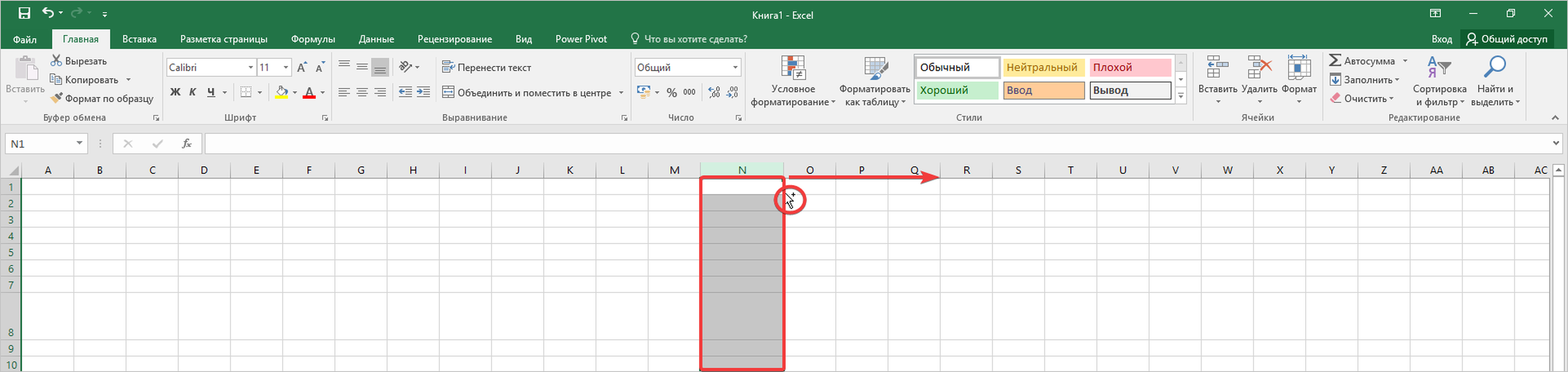Click the Общий доступ share button
1568x372 pixels.
click(1507, 39)
